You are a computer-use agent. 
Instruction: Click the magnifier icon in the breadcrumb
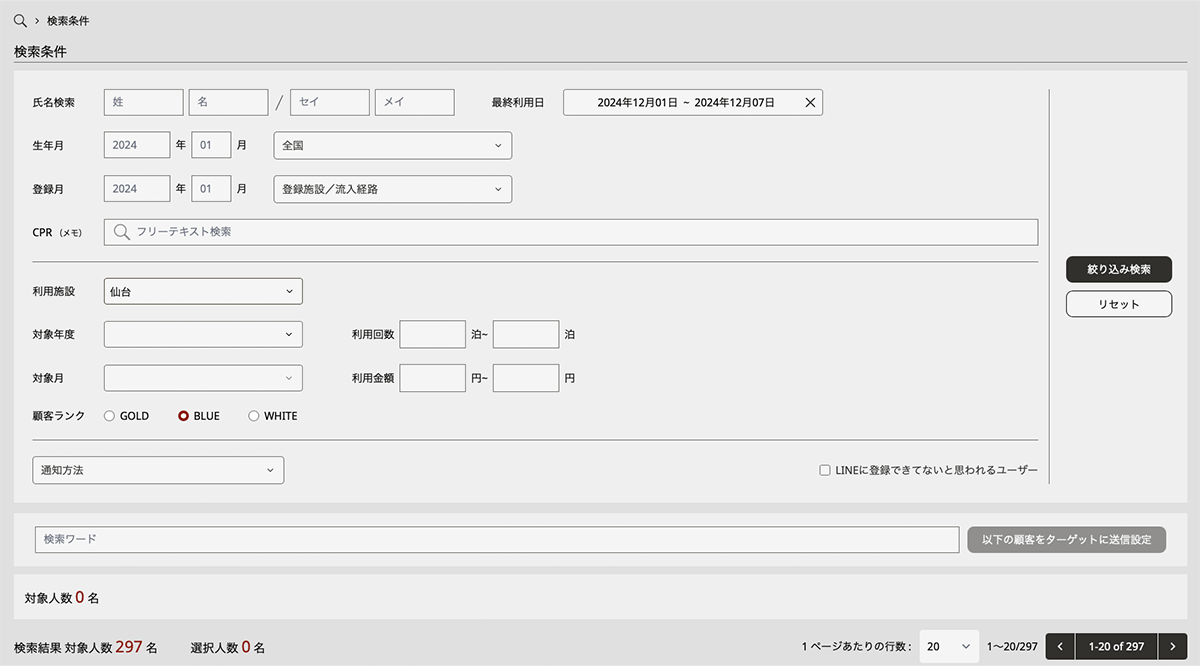(x=20, y=20)
